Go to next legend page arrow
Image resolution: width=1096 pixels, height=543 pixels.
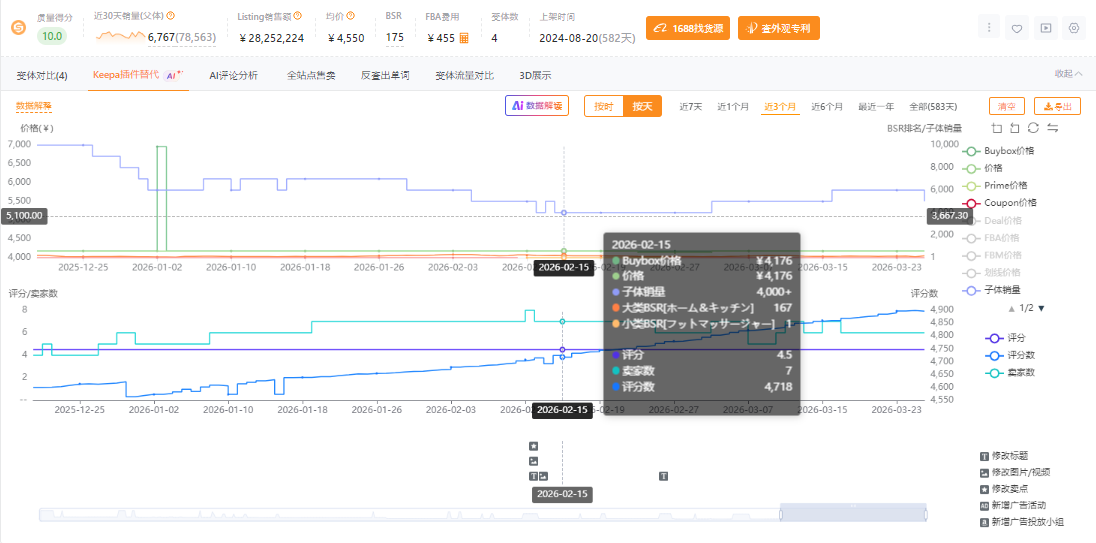point(1042,308)
